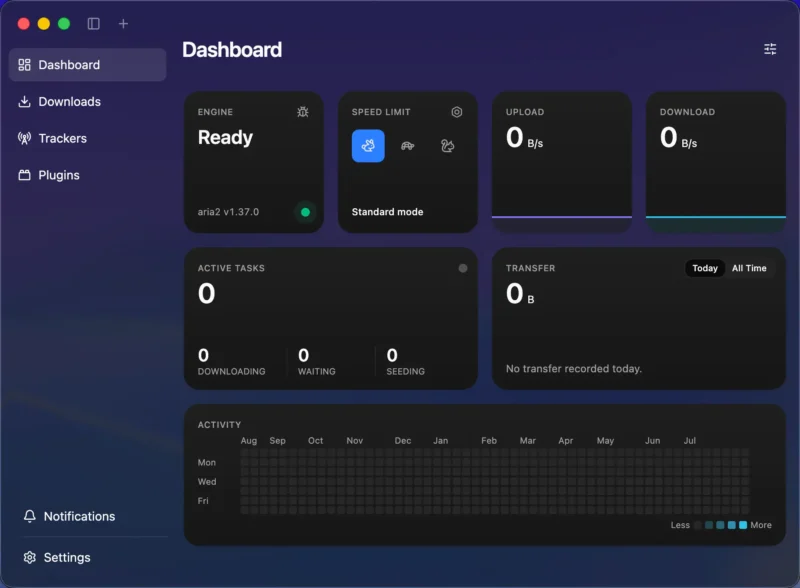Click the 'Standard mode' label
Image resolution: width=800 pixels, height=588 pixels.
click(x=387, y=212)
